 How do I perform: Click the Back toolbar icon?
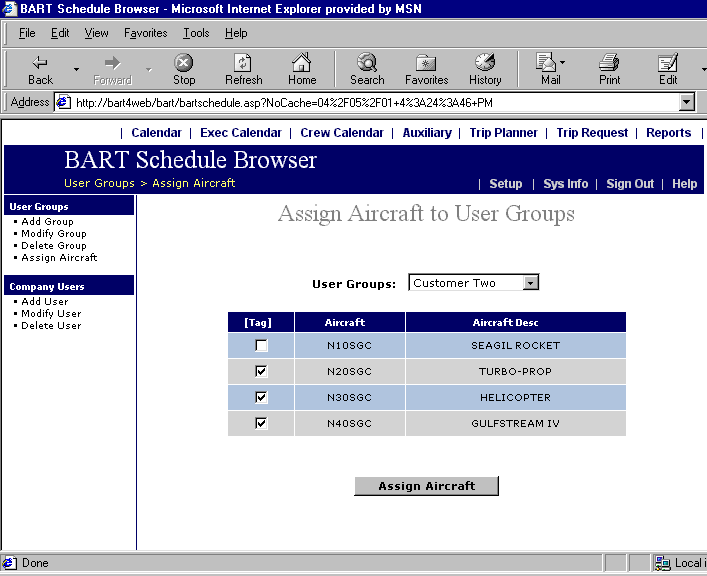[40, 63]
